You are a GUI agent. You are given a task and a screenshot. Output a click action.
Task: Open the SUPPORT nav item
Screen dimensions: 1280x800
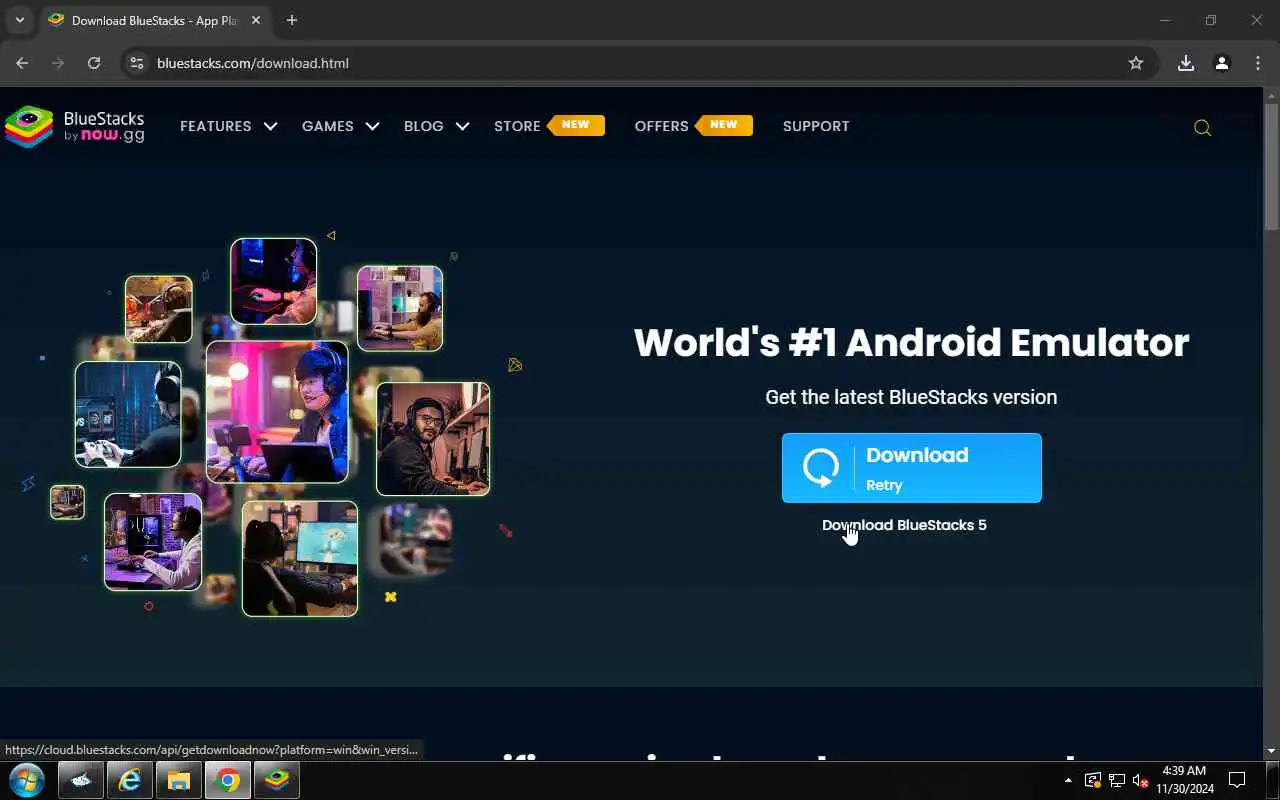[x=816, y=126]
